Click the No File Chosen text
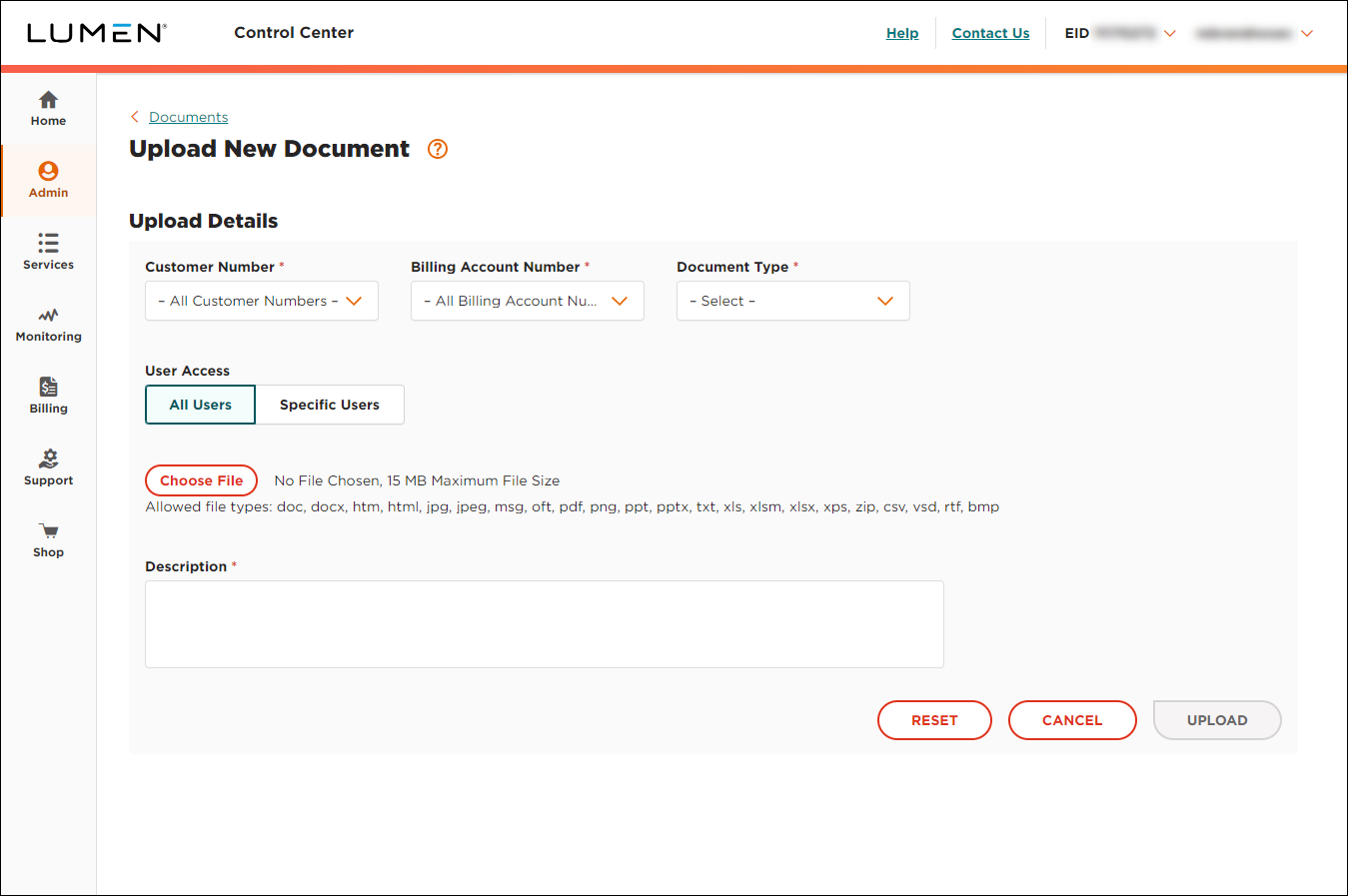Screen dimensions: 1348x896 point(417,480)
